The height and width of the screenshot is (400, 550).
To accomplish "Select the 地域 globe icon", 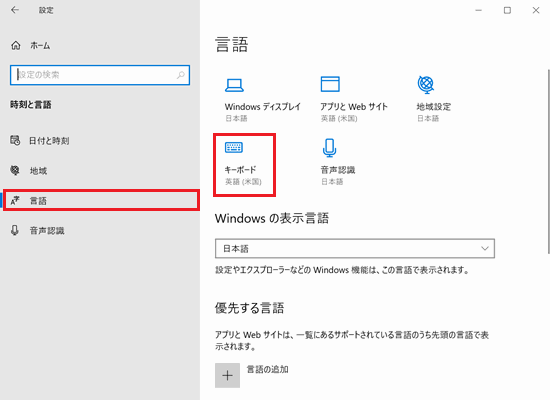I will tap(15, 171).
